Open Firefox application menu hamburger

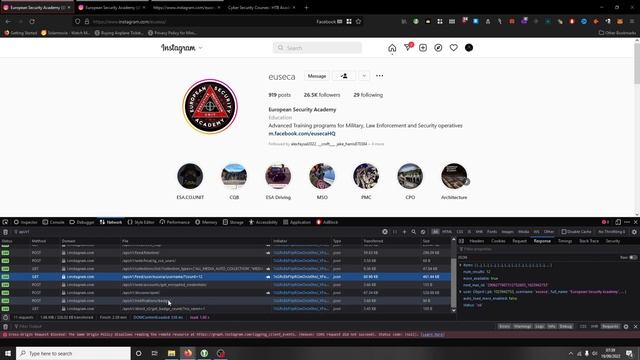coord(631,22)
